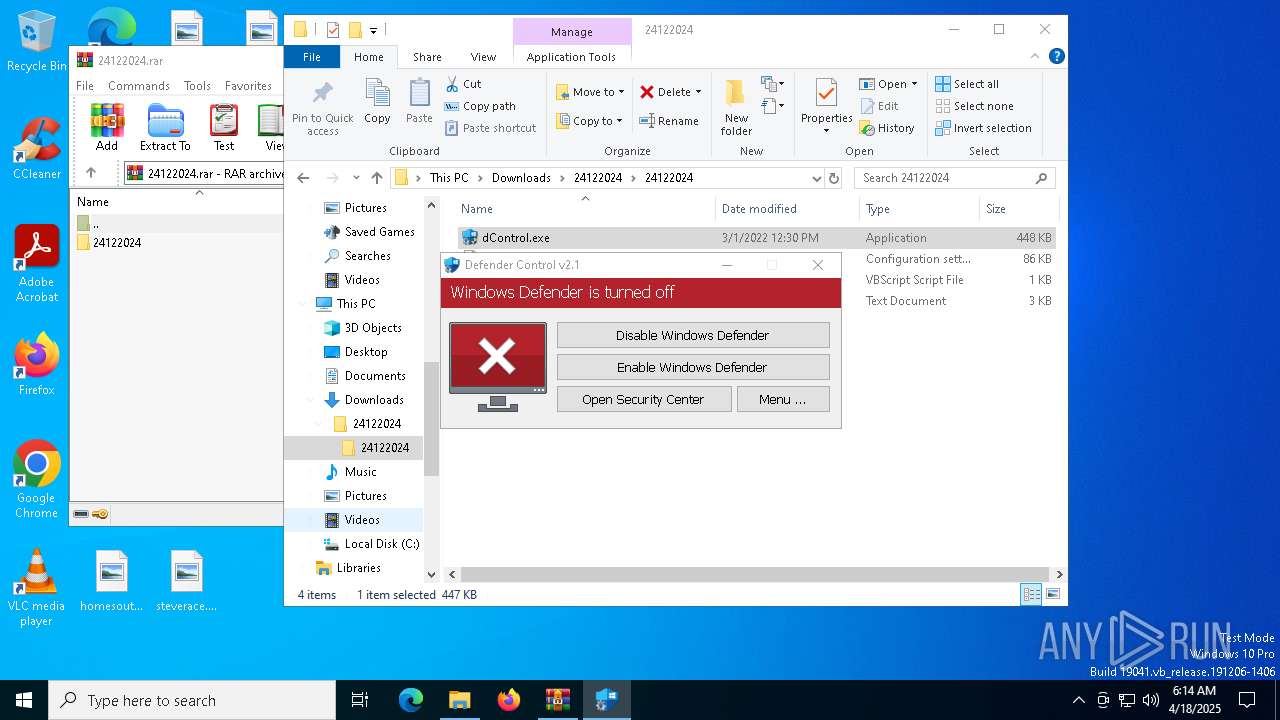This screenshot has width=1280, height=720.
Task: Click Disable Windows Defender button
Action: point(693,335)
